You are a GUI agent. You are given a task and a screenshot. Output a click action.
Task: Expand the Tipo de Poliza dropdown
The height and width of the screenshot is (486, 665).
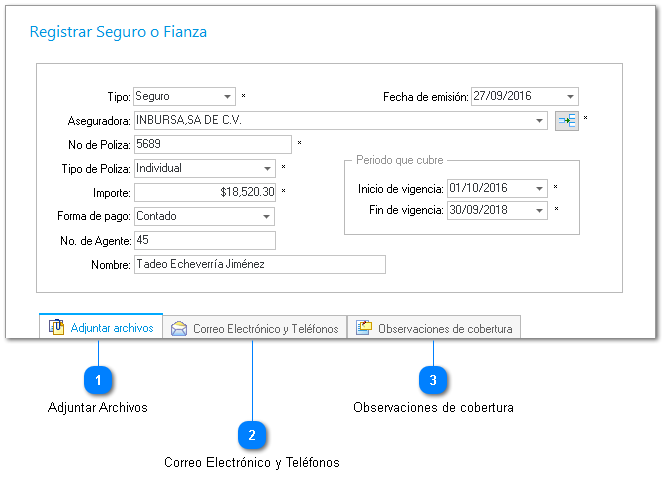(x=267, y=169)
